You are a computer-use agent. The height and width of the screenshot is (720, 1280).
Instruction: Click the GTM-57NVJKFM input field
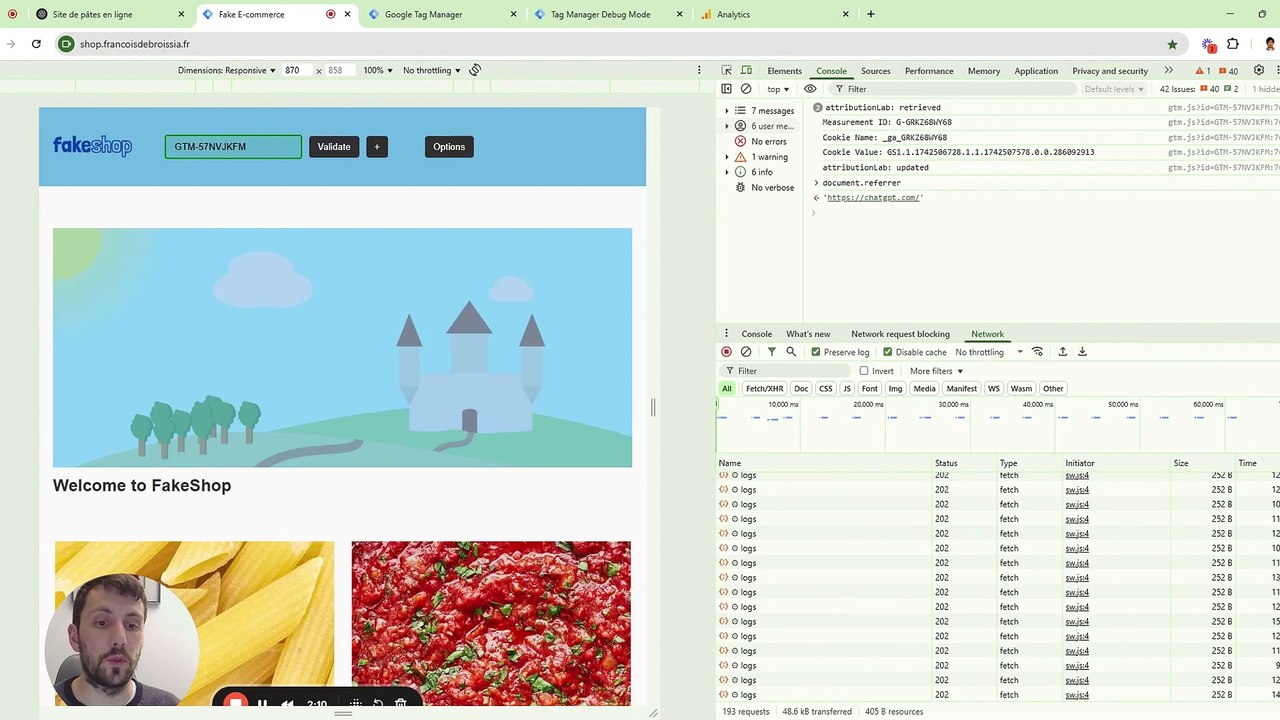coord(233,147)
